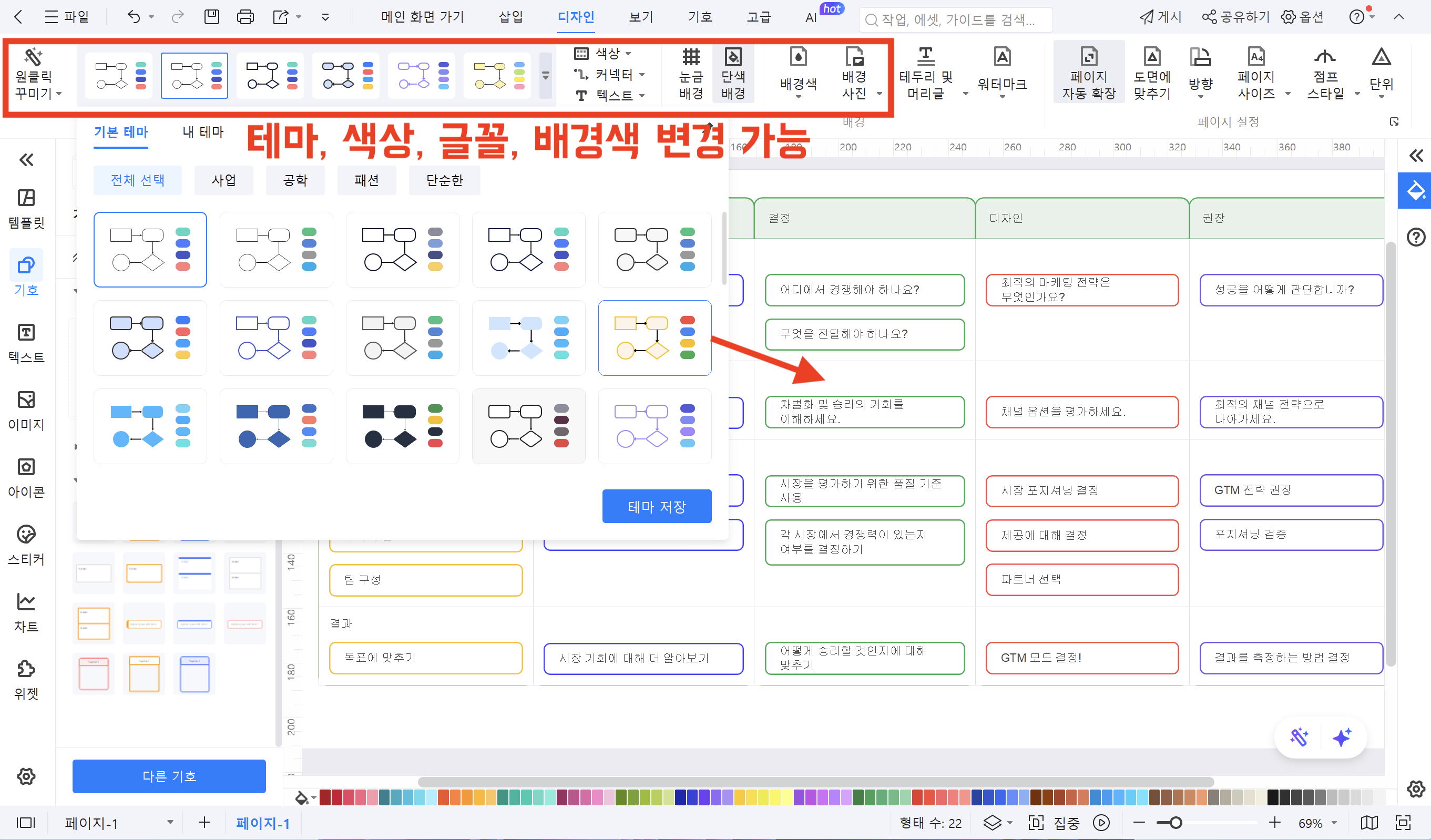Image resolution: width=1431 pixels, height=840 pixels.
Task: Pick the dark red swatch in the color bar
Action: coord(325,797)
